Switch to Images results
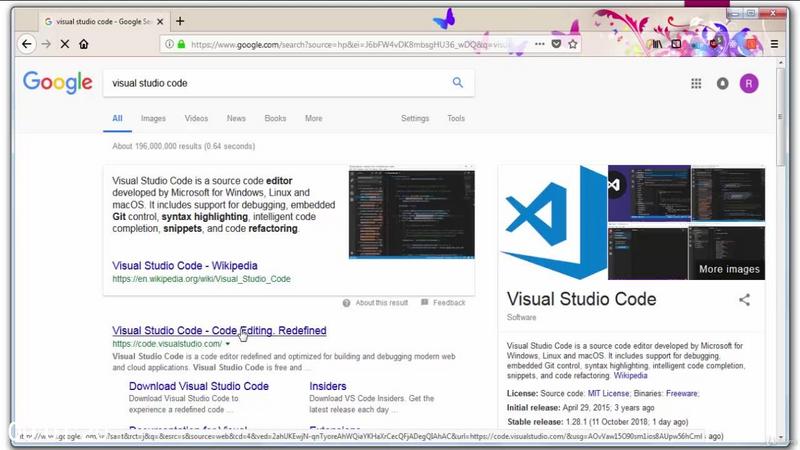 pyautogui.click(x=153, y=118)
